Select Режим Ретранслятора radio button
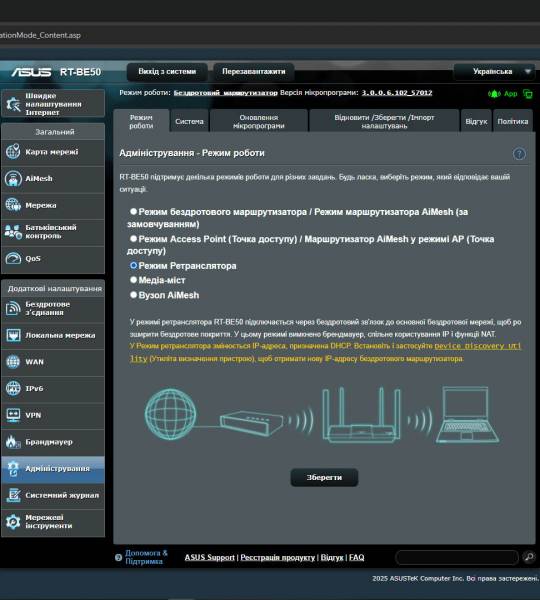540x600 pixels. pyautogui.click(x=133, y=265)
